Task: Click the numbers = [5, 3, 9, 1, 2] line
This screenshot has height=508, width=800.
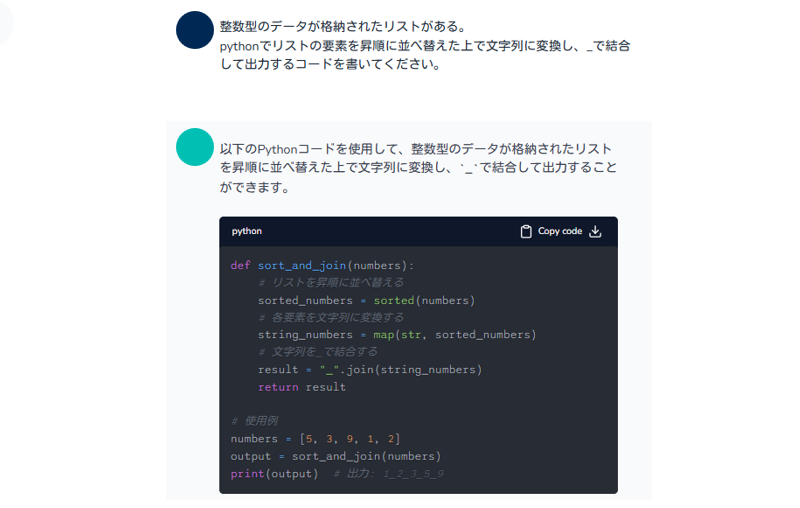Action: [315, 439]
